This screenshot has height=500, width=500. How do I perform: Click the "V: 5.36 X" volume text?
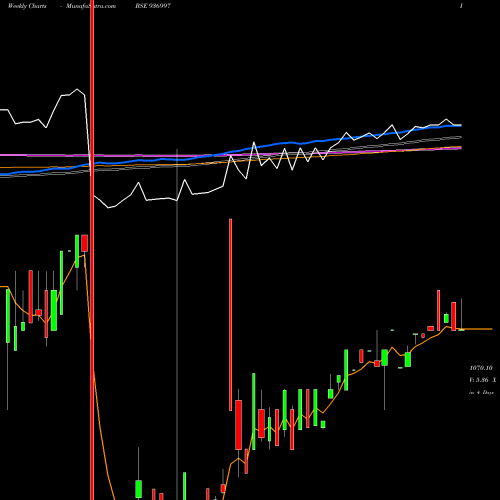482,380
